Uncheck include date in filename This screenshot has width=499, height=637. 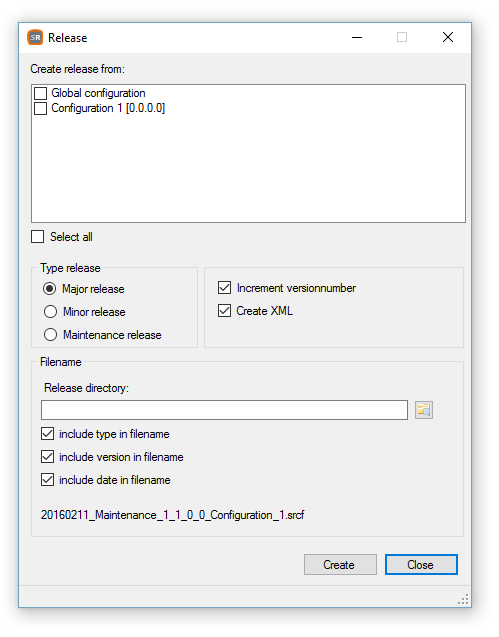coord(48,480)
